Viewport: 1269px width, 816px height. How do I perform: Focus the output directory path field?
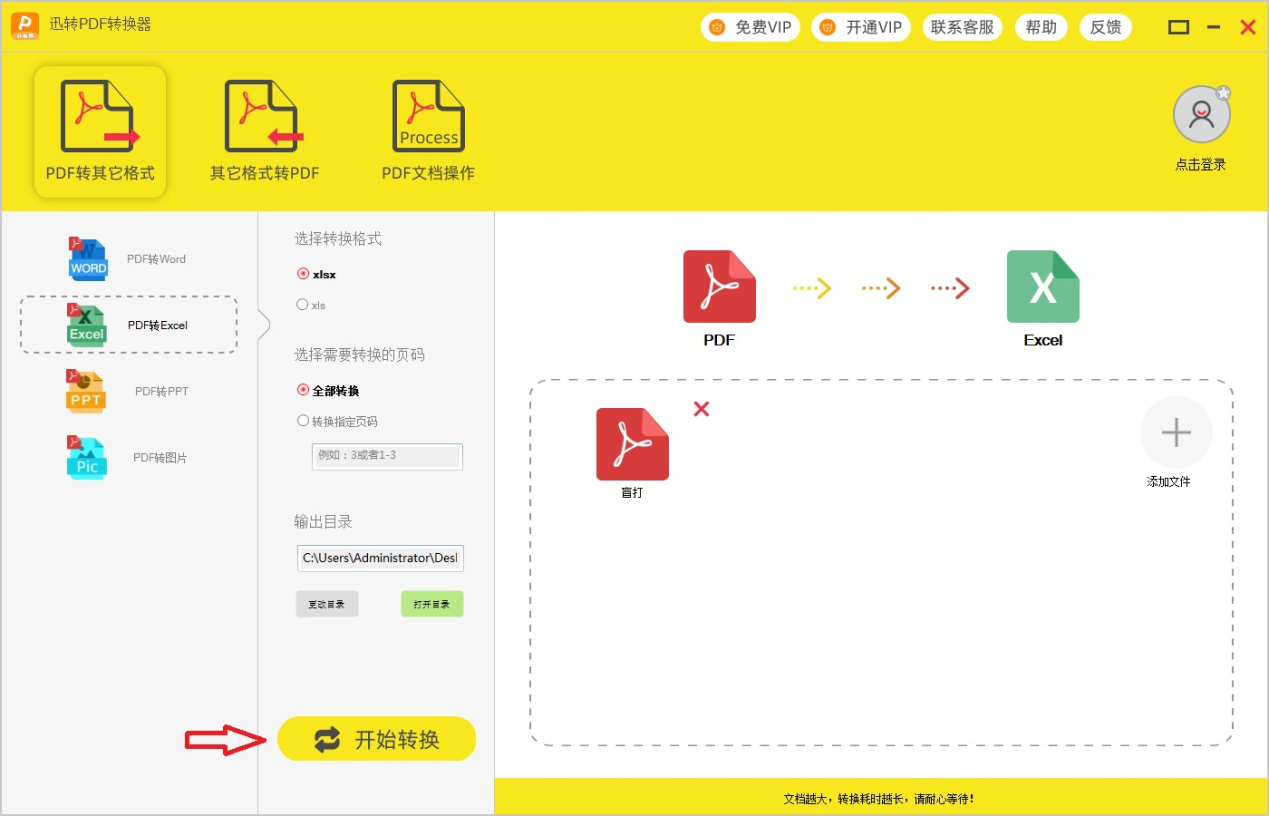click(x=380, y=558)
